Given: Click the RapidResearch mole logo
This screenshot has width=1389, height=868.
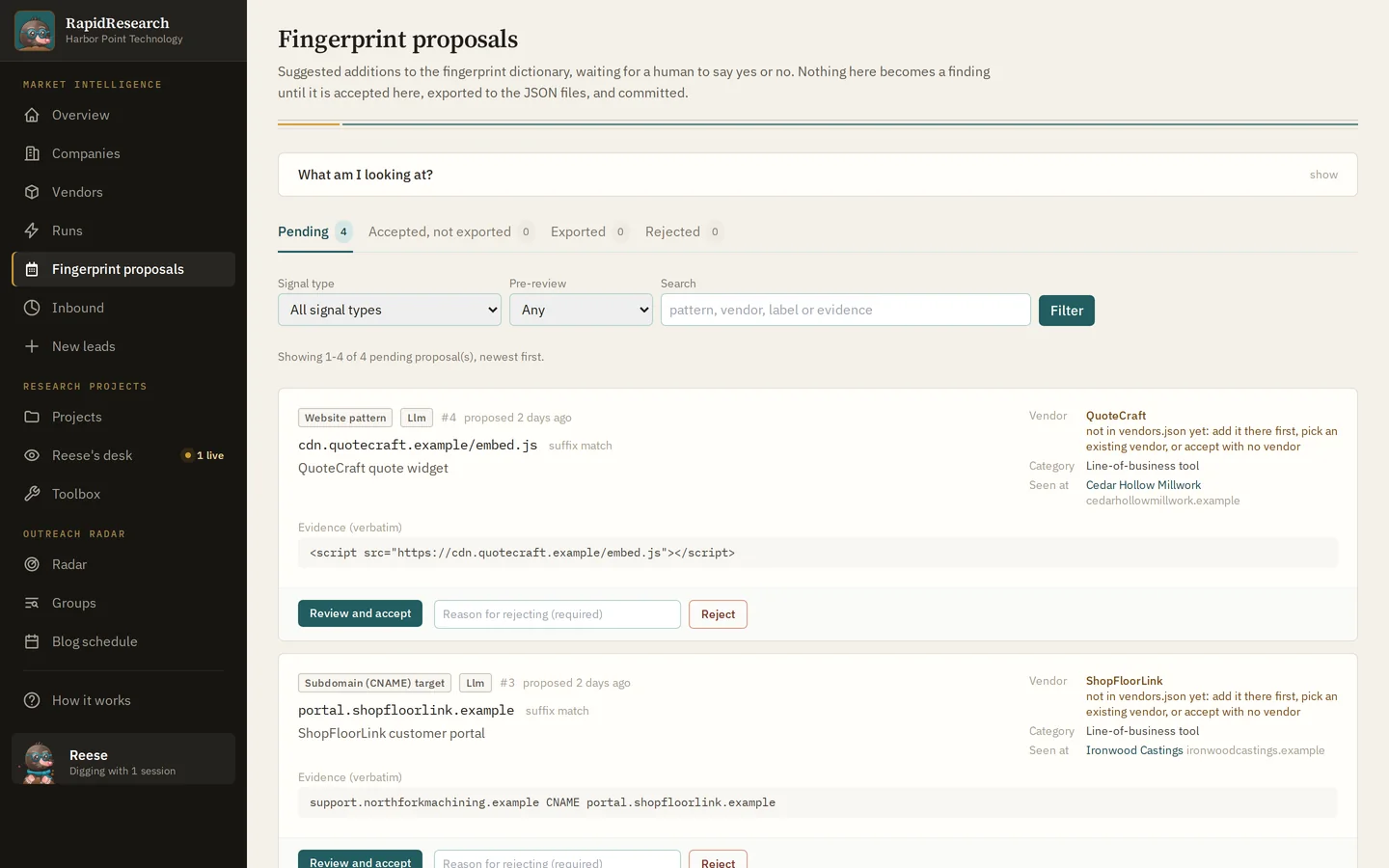Looking at the screenshot, I should (35, 31).
